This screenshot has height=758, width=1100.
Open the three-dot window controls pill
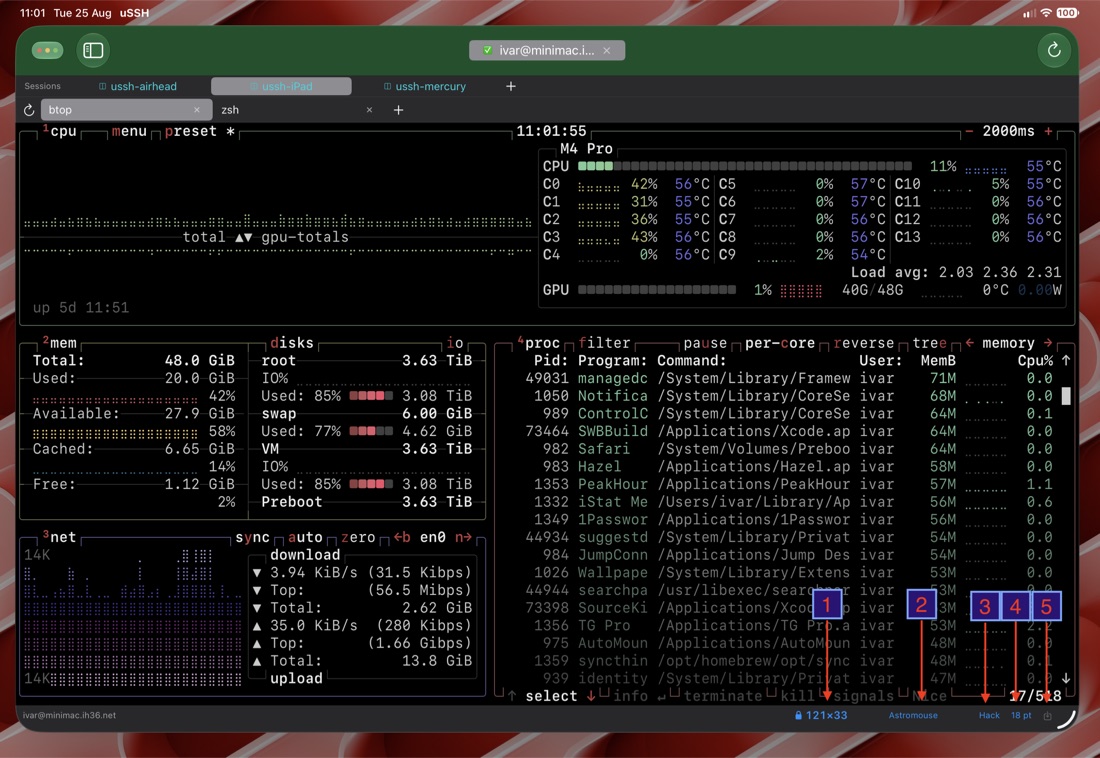coord(48,51)
